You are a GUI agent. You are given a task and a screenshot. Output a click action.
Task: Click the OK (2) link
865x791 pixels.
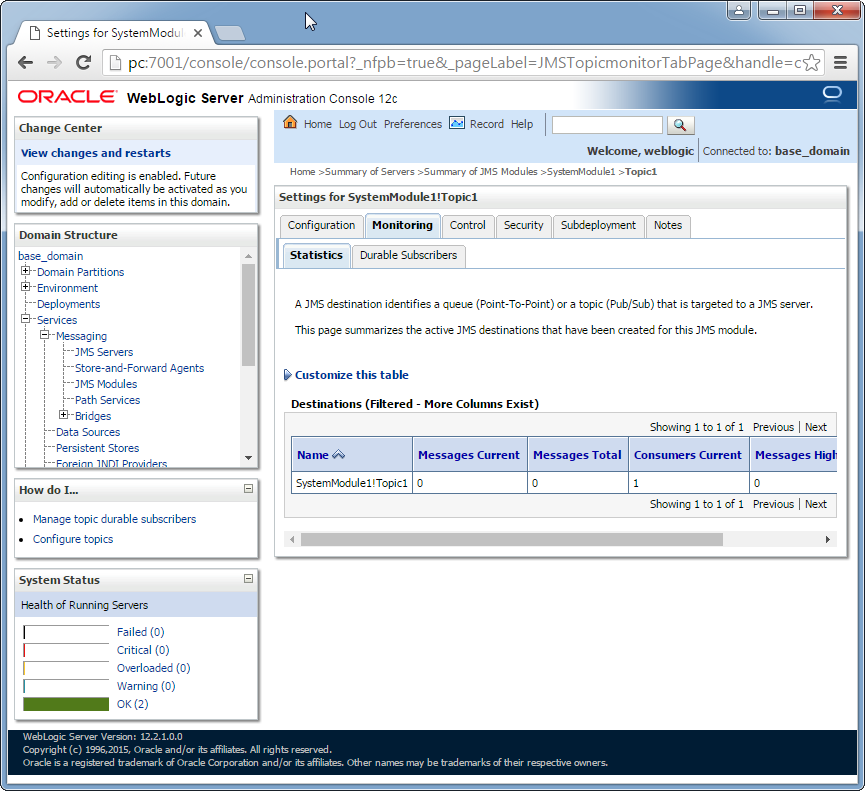tap(132, 704)
